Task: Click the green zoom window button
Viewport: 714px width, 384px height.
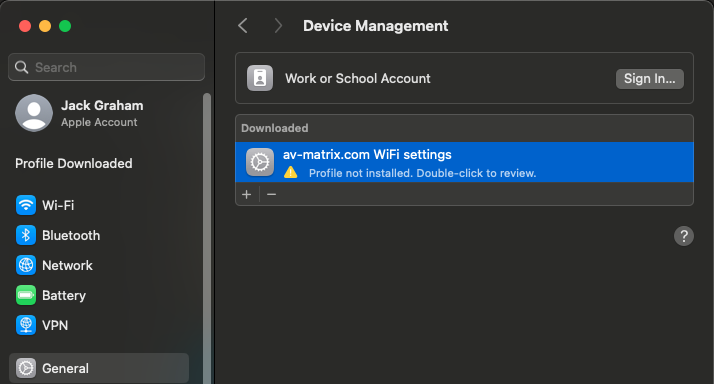Action: 65,26
